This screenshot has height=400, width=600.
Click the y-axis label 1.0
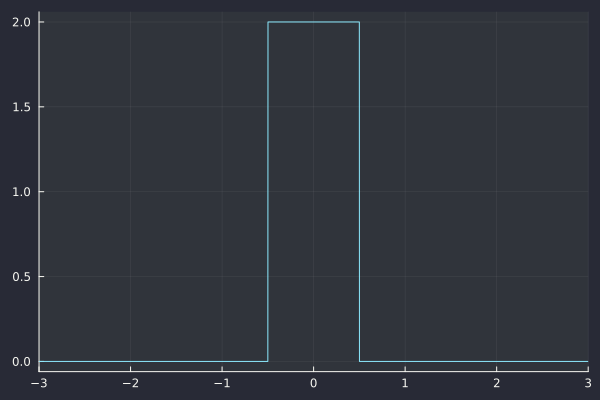coord(21,192)
